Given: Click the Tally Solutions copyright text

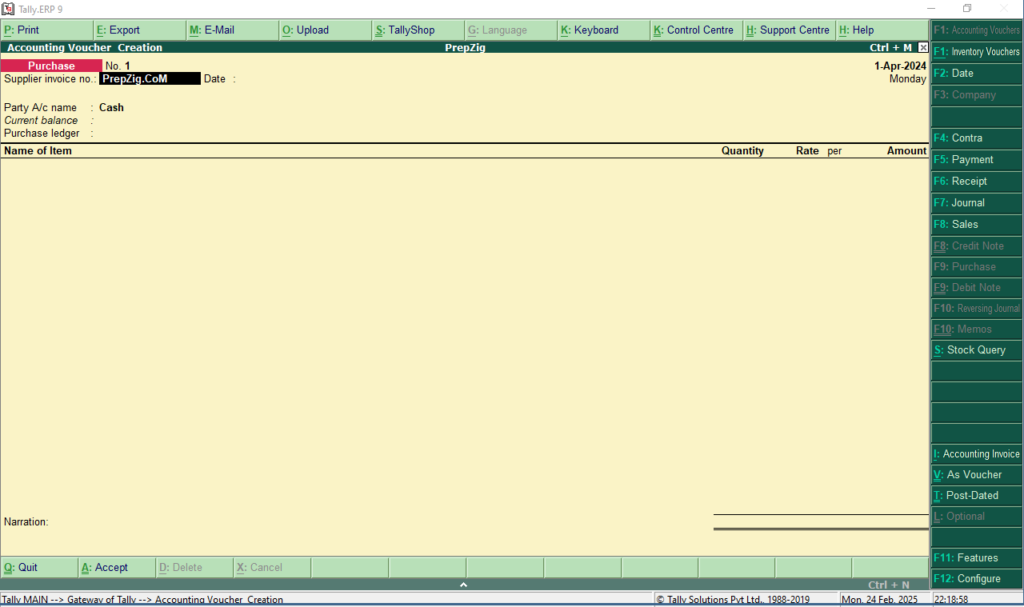Looking at the screenshot, I should [733, 600].
